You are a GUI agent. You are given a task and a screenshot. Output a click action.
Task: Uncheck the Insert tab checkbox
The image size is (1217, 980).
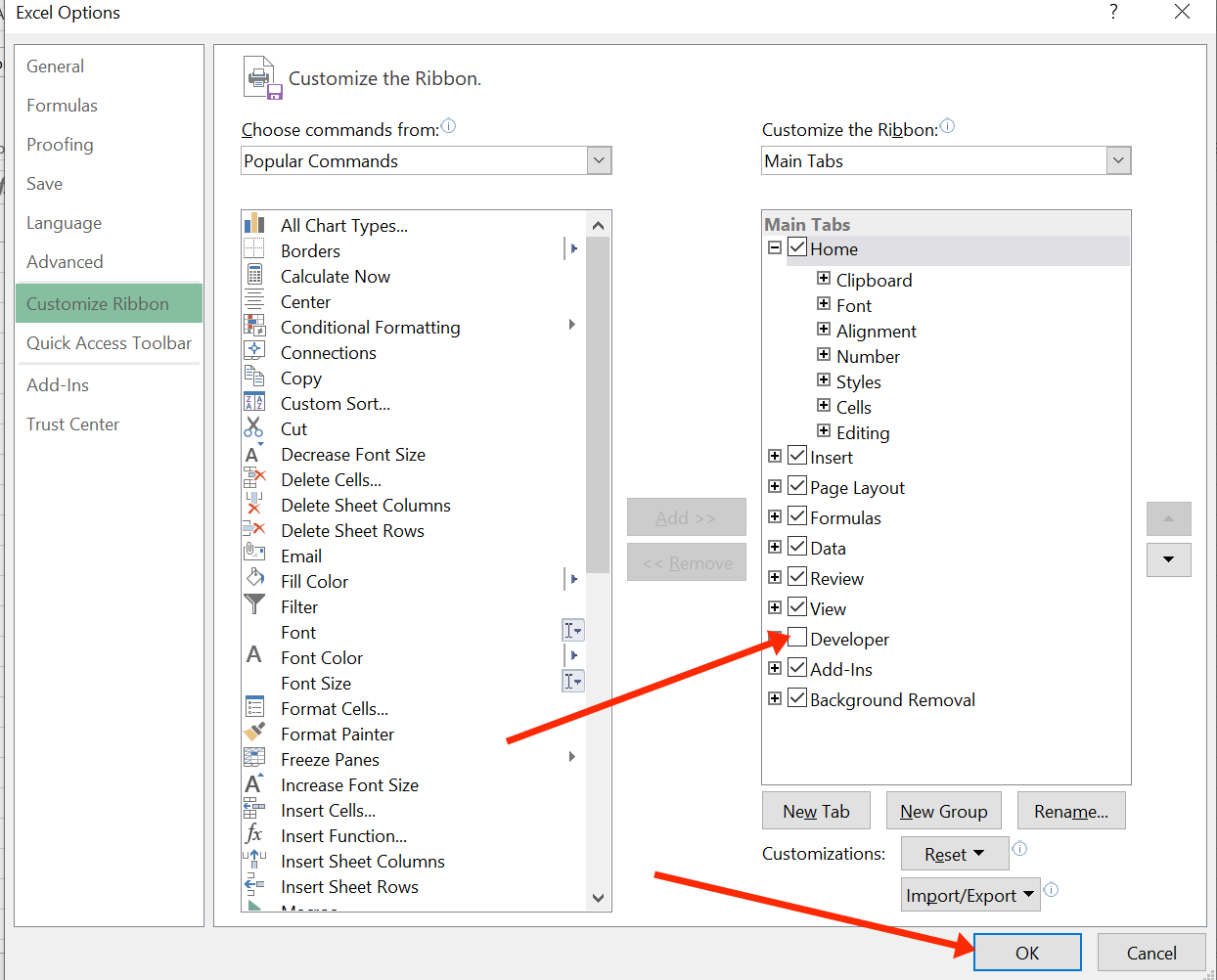797,456
